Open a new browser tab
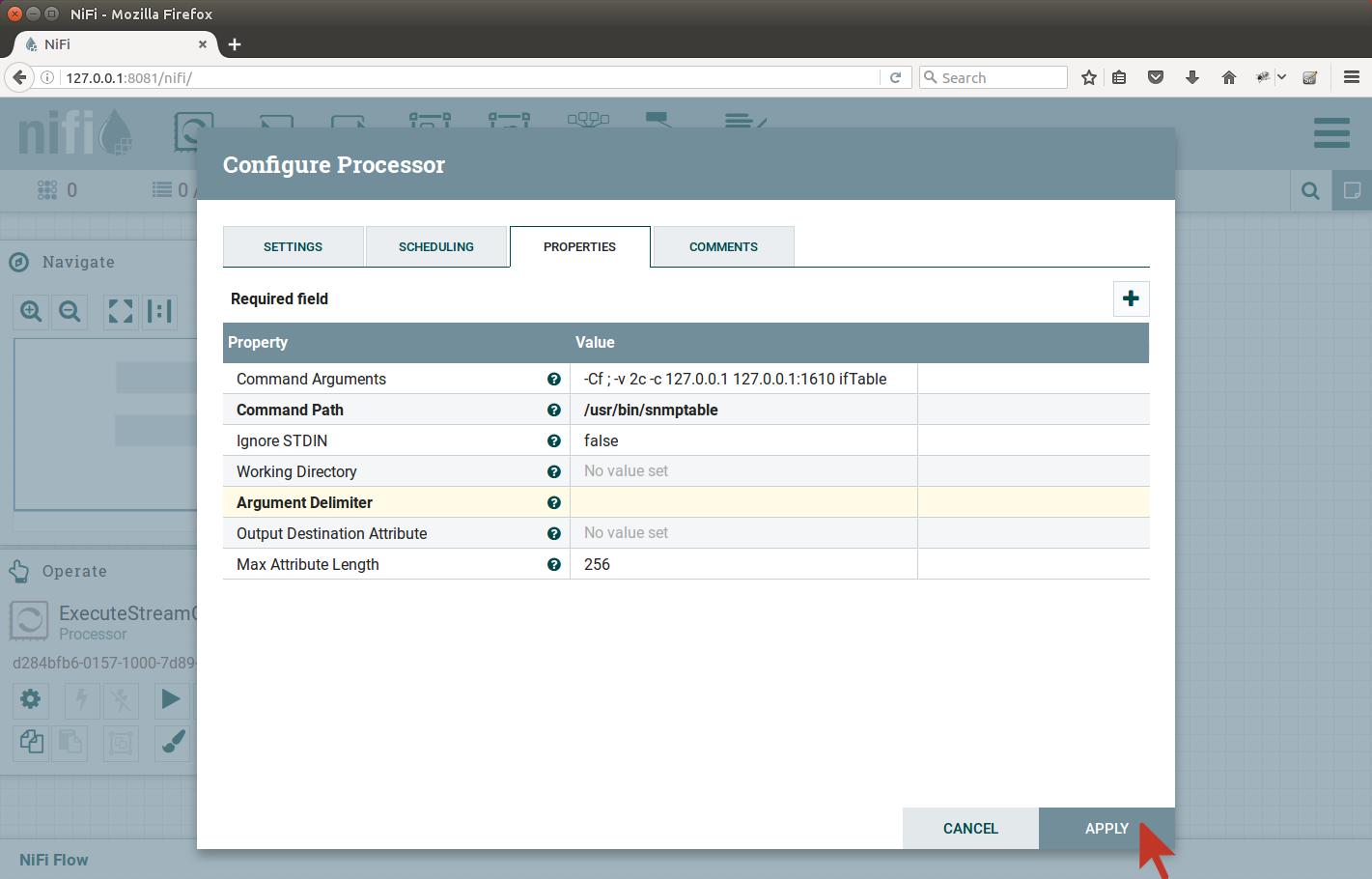 (235, 44)
